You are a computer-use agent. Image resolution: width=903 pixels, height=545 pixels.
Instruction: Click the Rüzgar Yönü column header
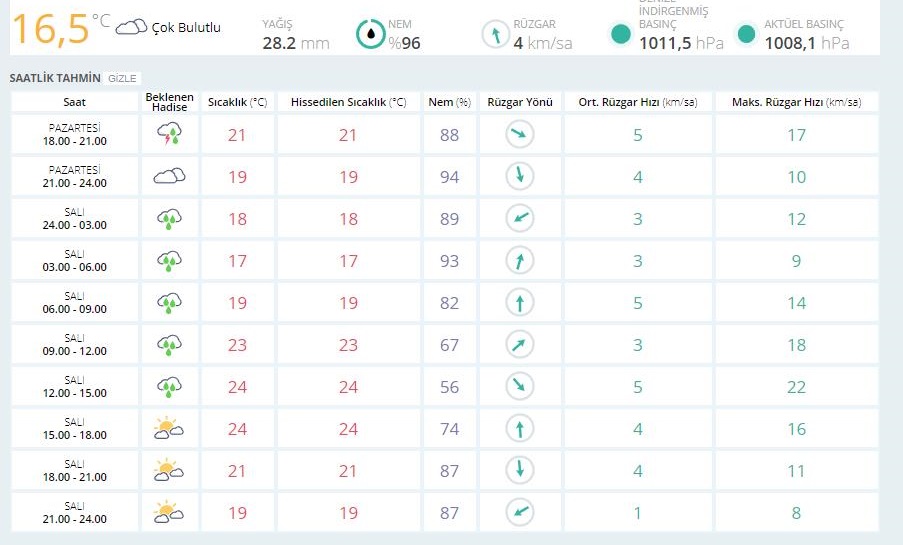pos(519,102)
